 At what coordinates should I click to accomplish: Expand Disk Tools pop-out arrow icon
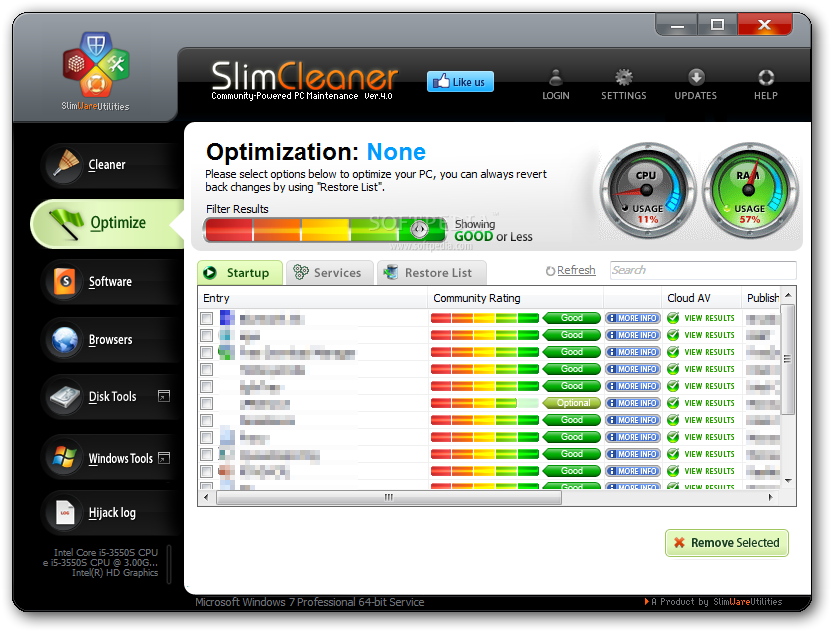[164, 396]
